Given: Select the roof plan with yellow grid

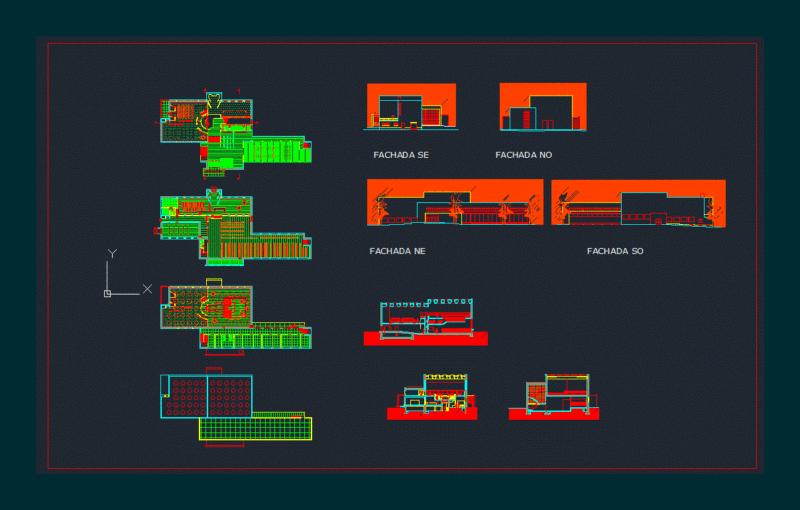Looking at the screenshot, I should tap(236, 406).
